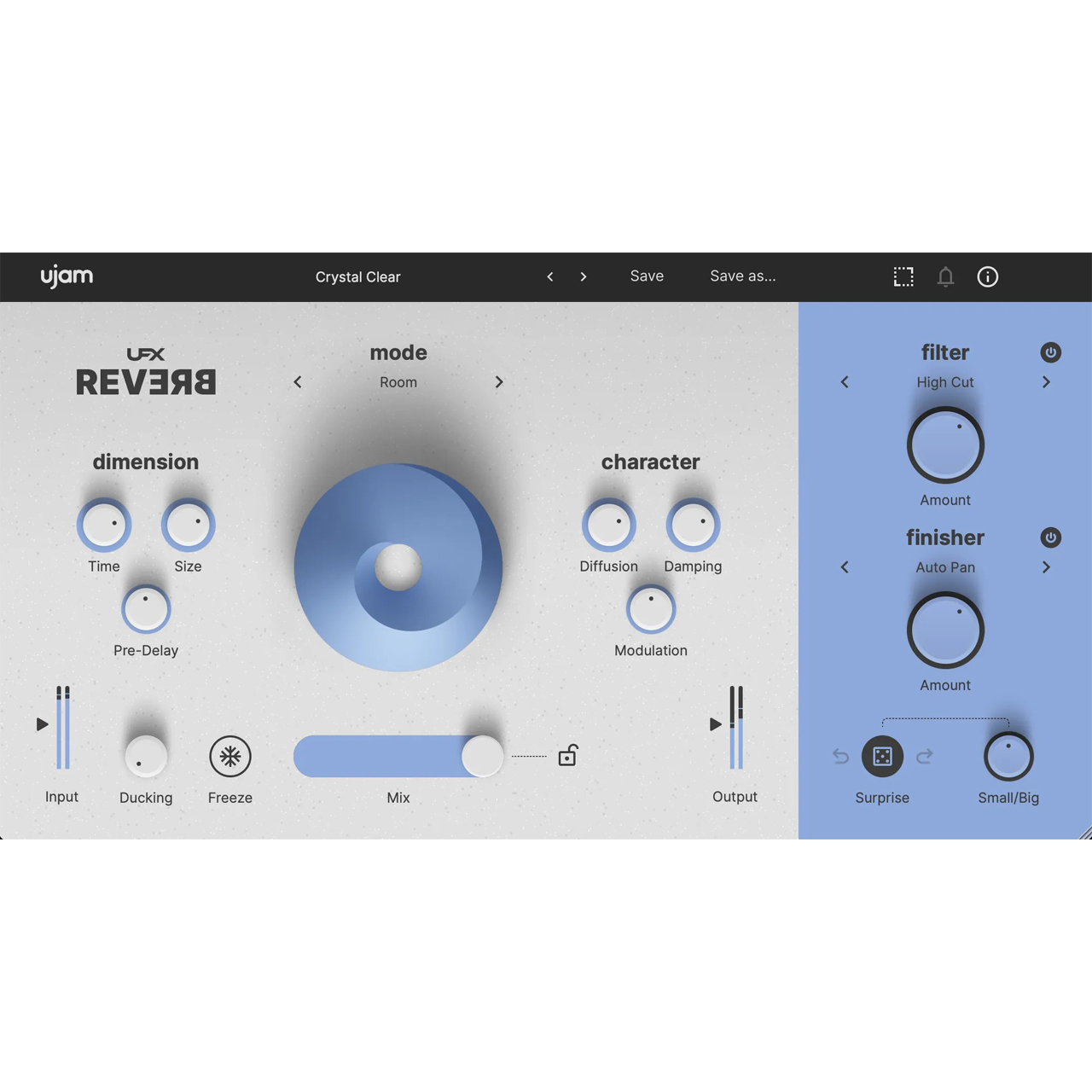Click the Diffusion knob
Image resolution: width=1092 pixels, height=1092 pixels.
(609, 525)
